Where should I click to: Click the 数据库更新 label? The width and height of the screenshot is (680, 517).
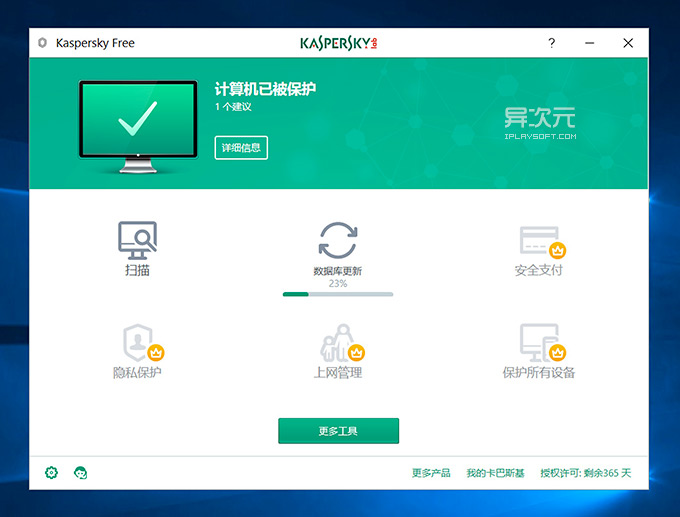[x=338, y=271]
